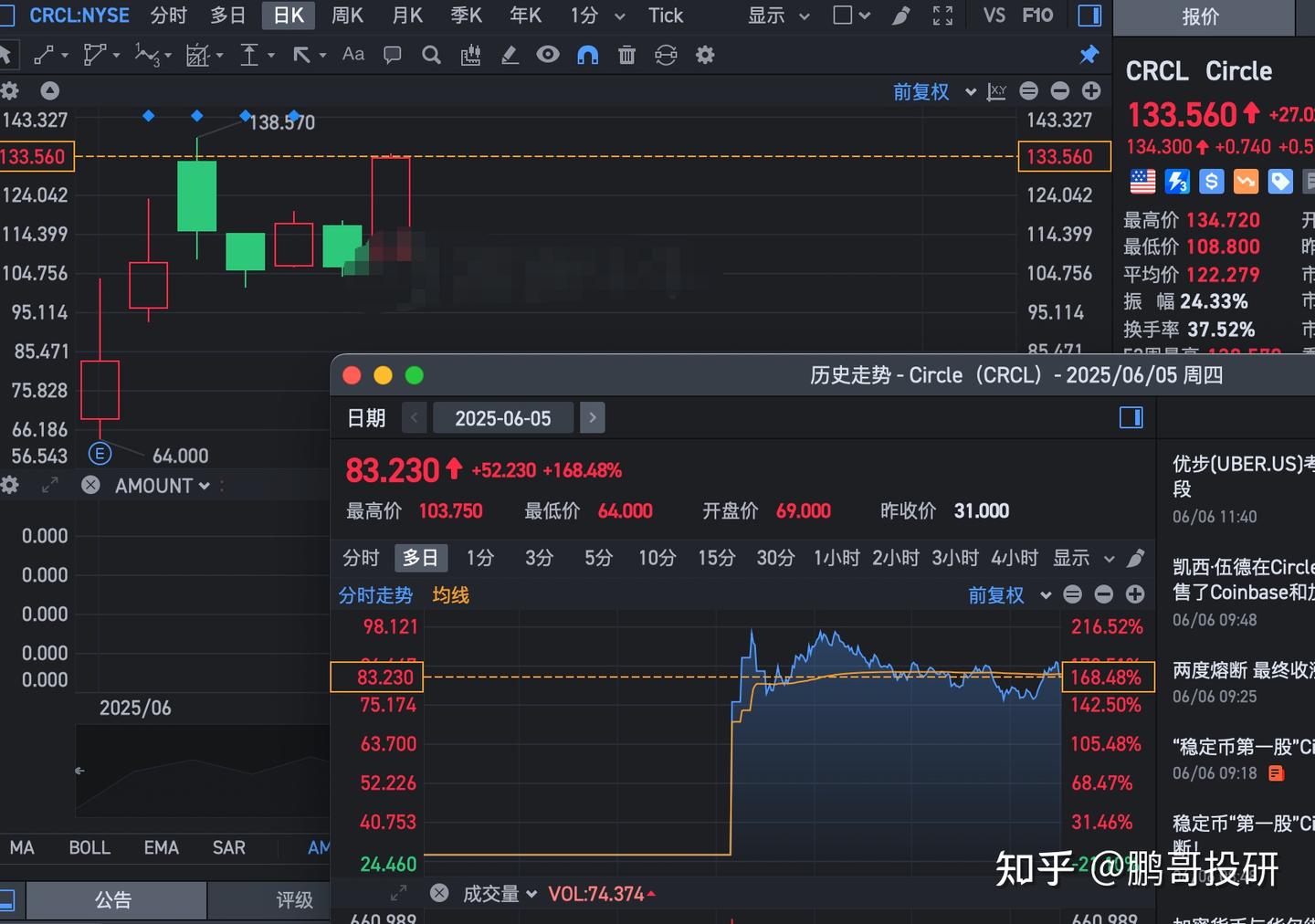Screen dimensions: 1315x924
Task: Open the 成交量 indicator dropdown
Action: click(x=500, y=894)
